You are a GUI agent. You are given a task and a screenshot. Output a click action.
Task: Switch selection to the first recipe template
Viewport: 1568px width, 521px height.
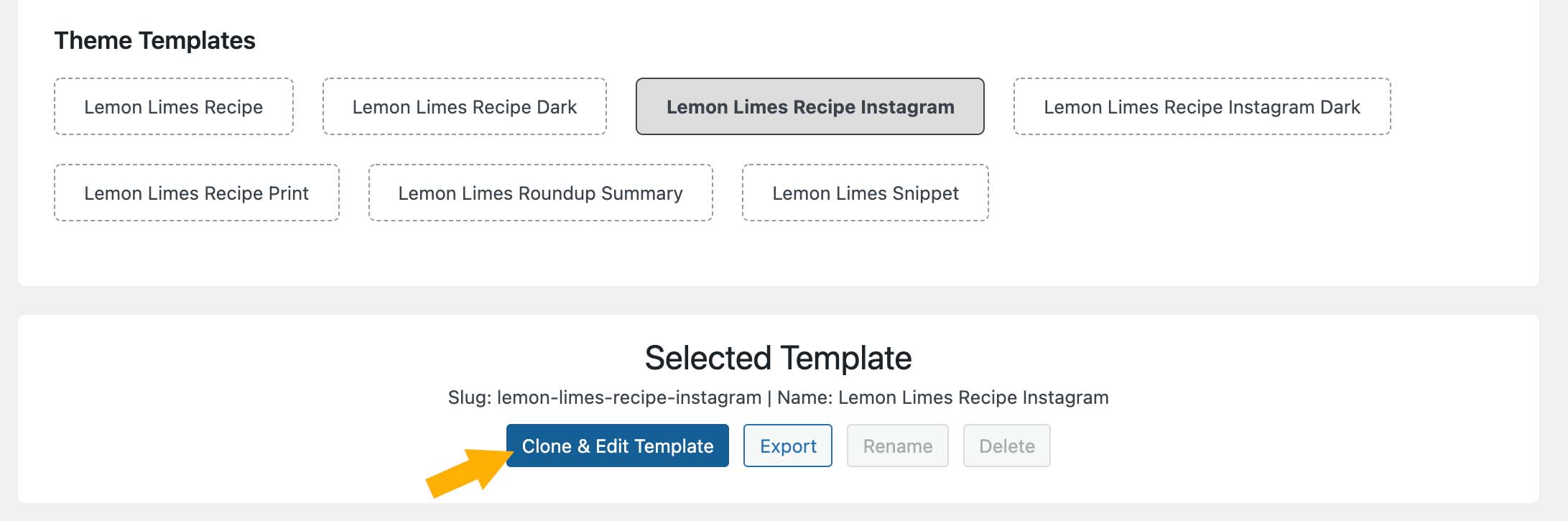pyautogui.click(x=173, y=106)
